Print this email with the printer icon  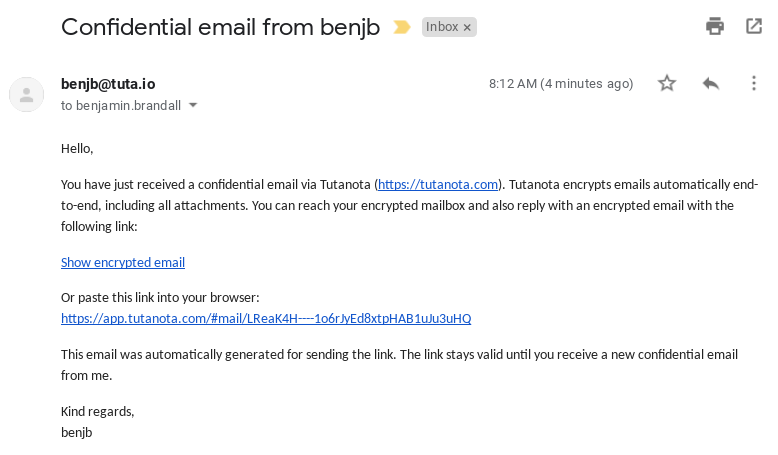click(714, 26)
